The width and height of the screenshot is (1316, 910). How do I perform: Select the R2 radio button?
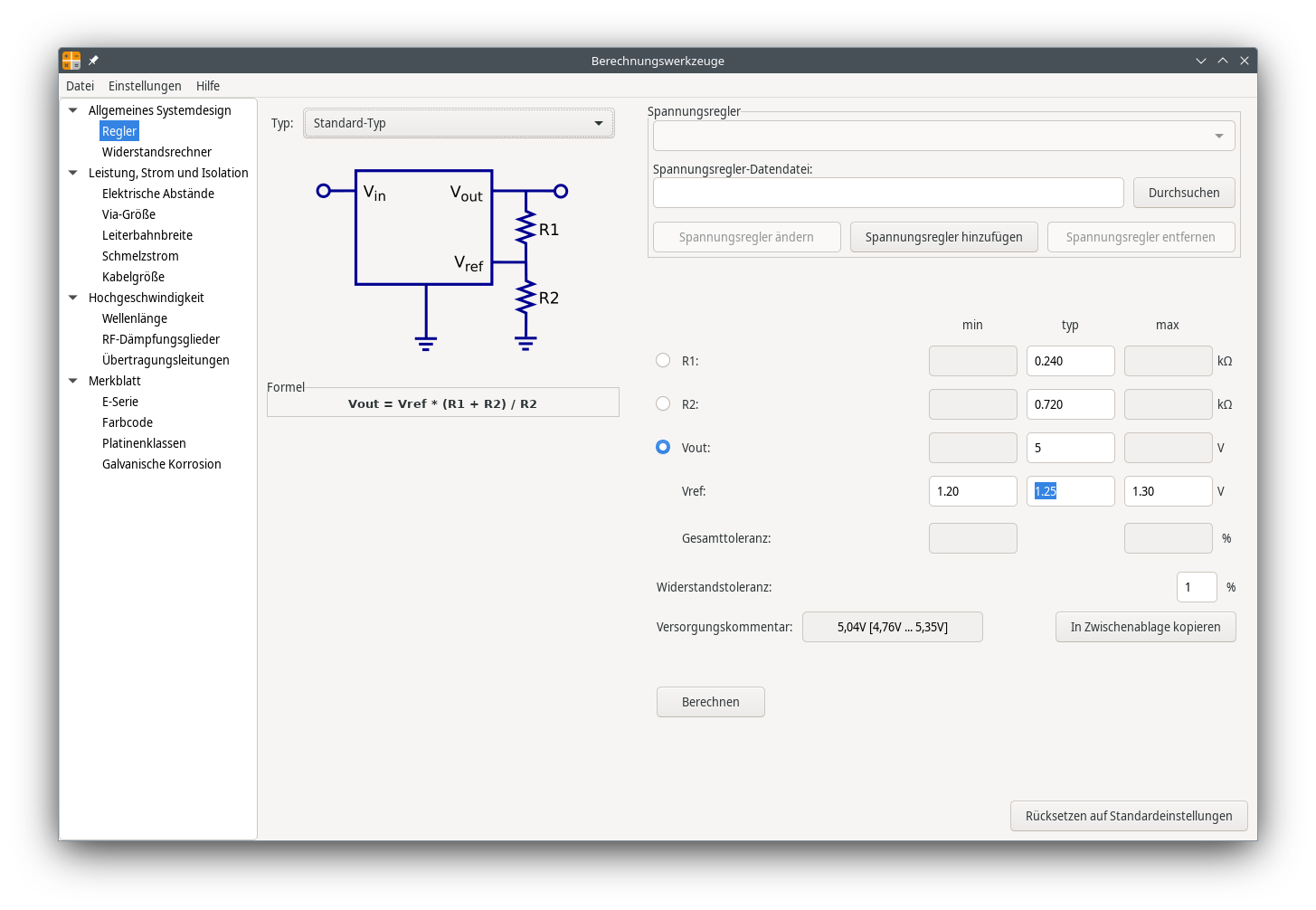pos(663,403)
